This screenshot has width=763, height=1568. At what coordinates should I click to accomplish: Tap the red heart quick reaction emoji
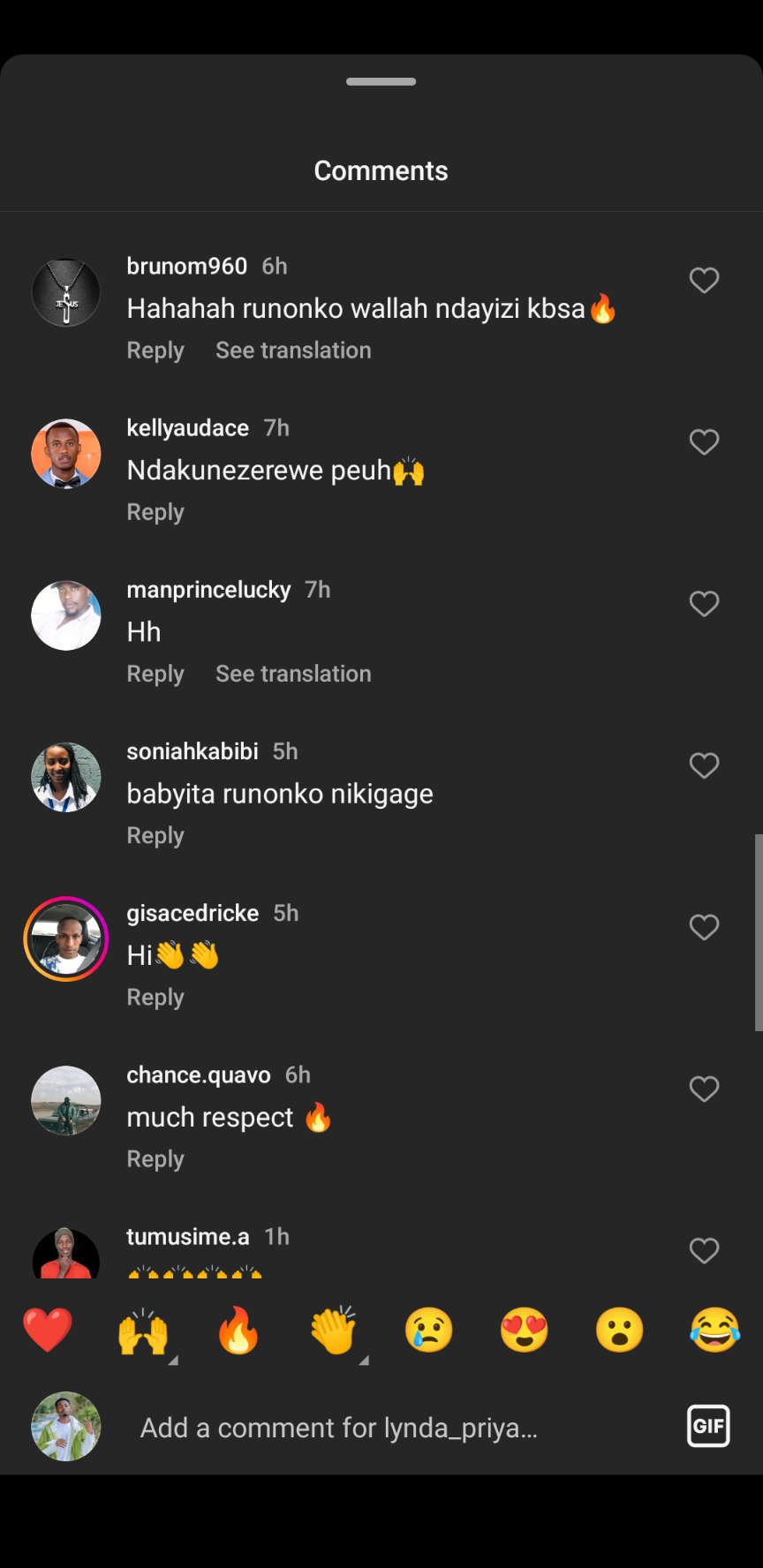click(x=48, y=1331)
